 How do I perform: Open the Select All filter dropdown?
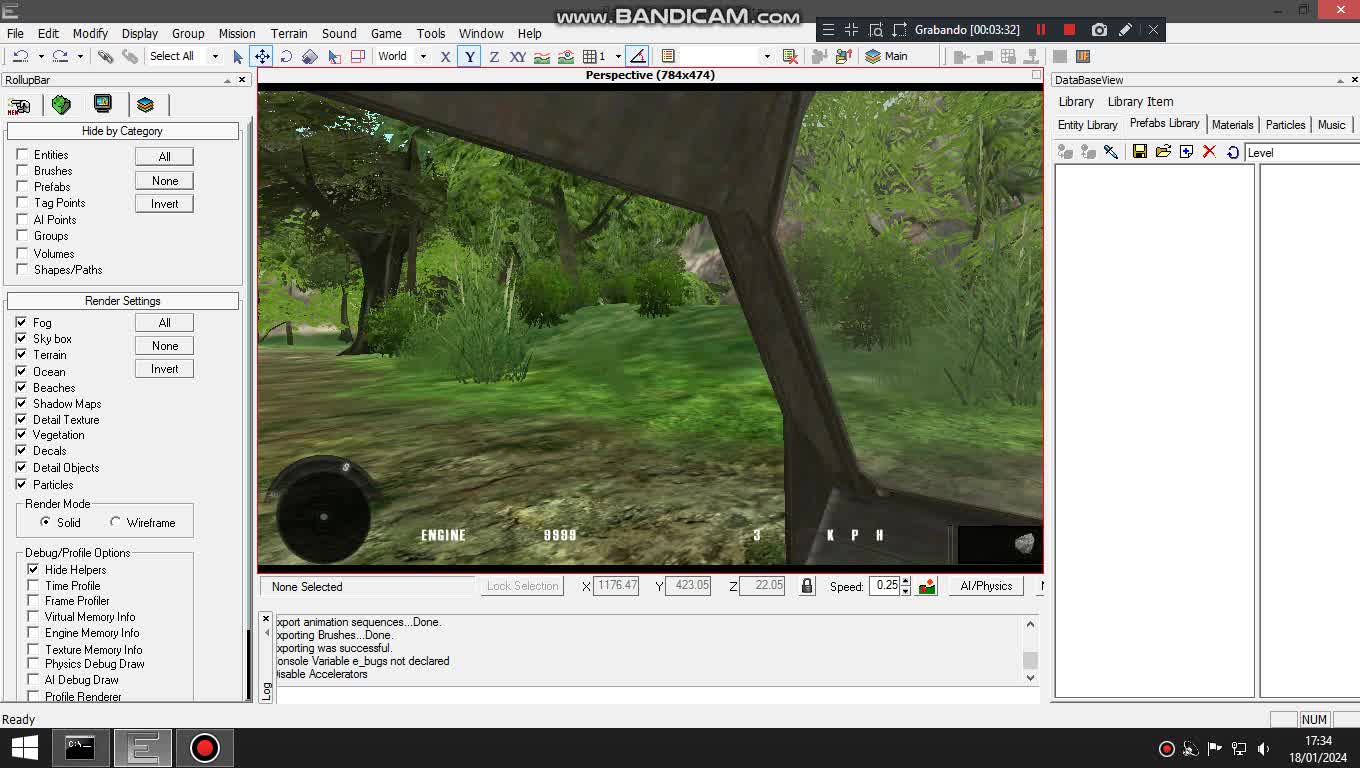214,57
